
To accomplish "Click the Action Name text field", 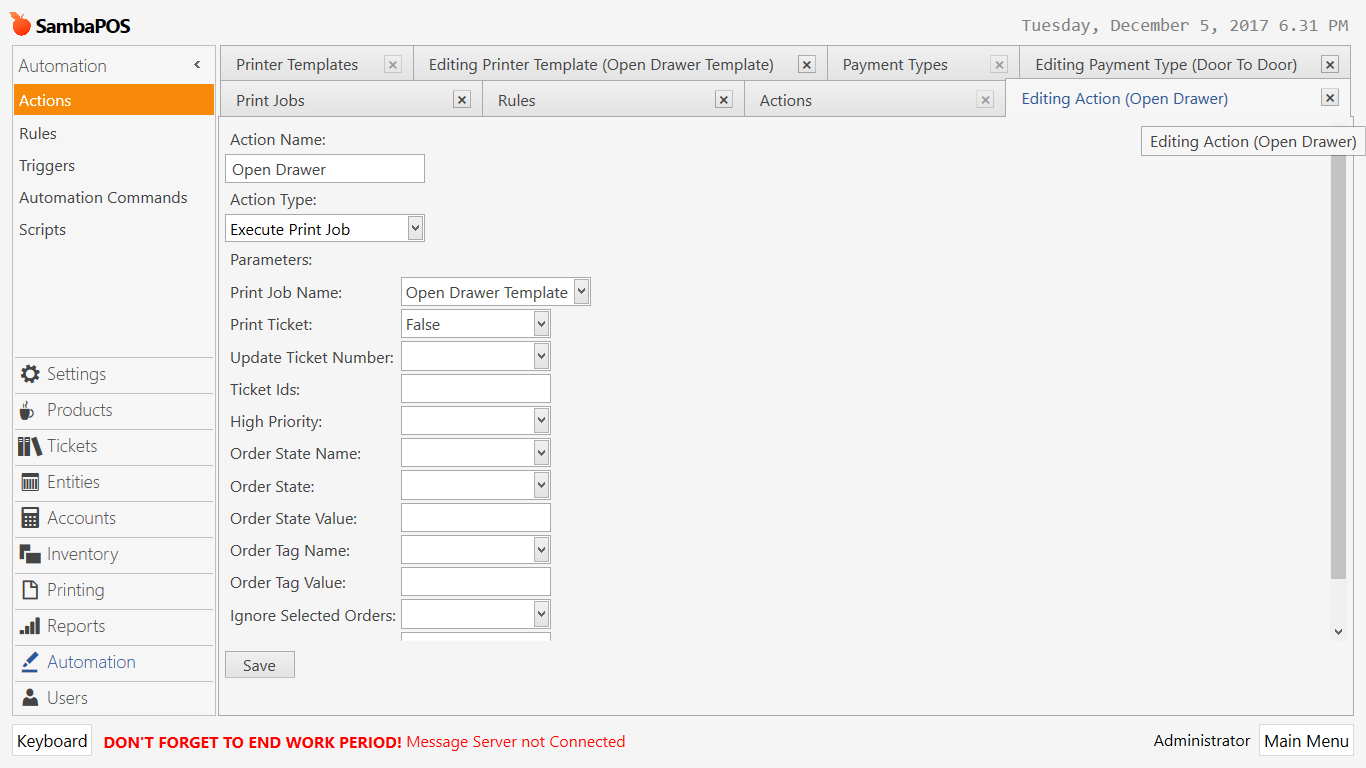I will [x=325, y=169].
